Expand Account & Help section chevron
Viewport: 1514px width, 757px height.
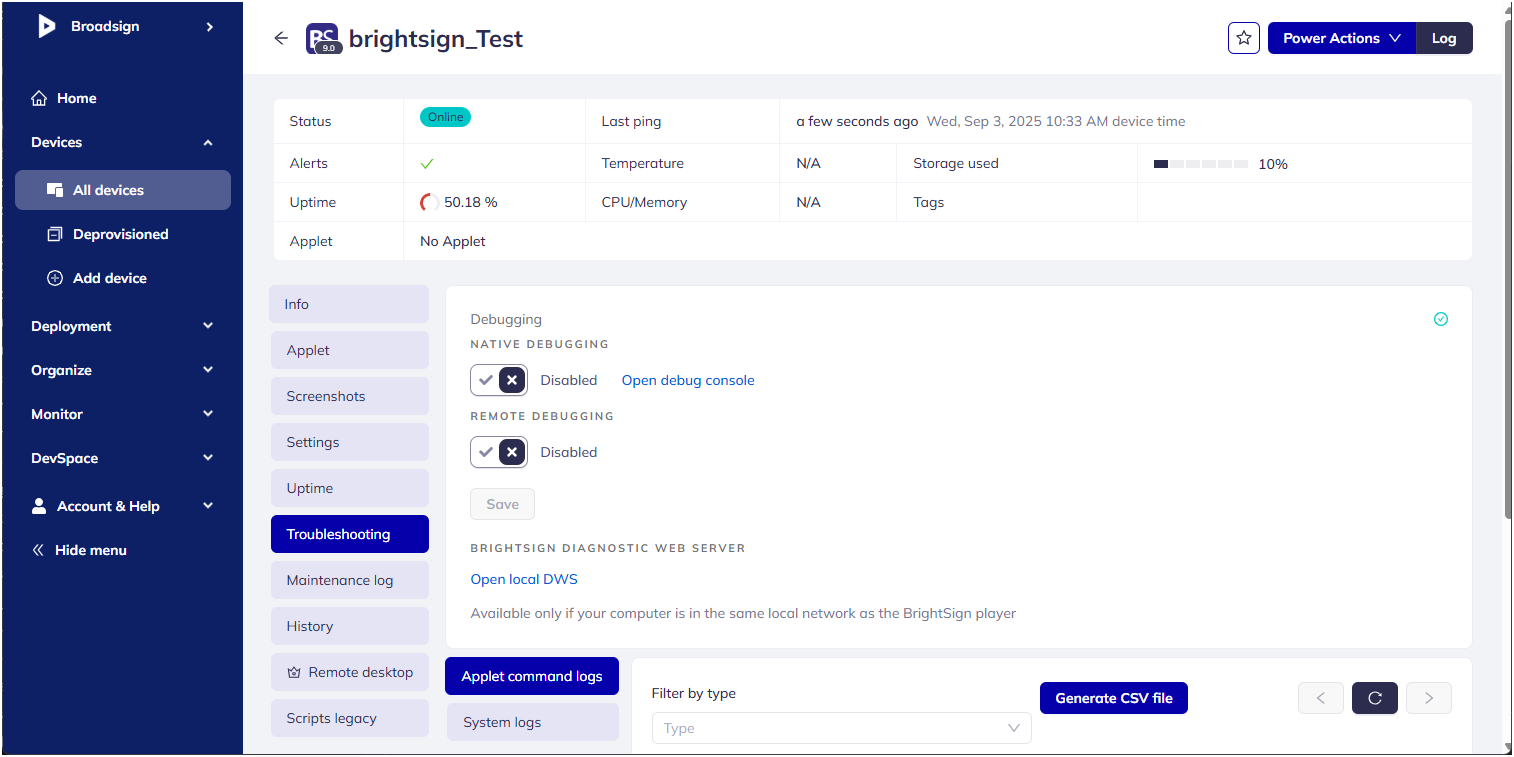(208, 506)
